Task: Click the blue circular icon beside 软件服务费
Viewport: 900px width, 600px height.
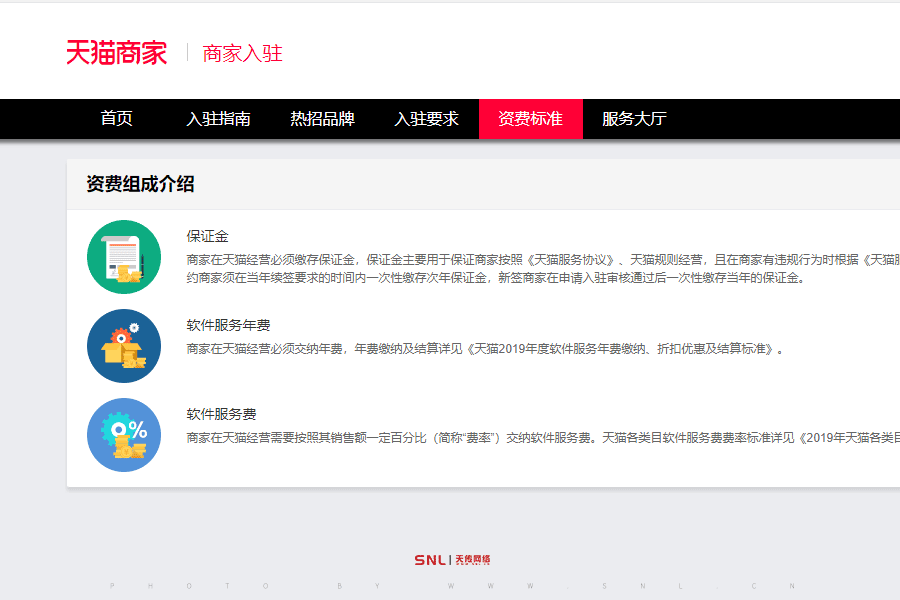Action: pos(123,434)
